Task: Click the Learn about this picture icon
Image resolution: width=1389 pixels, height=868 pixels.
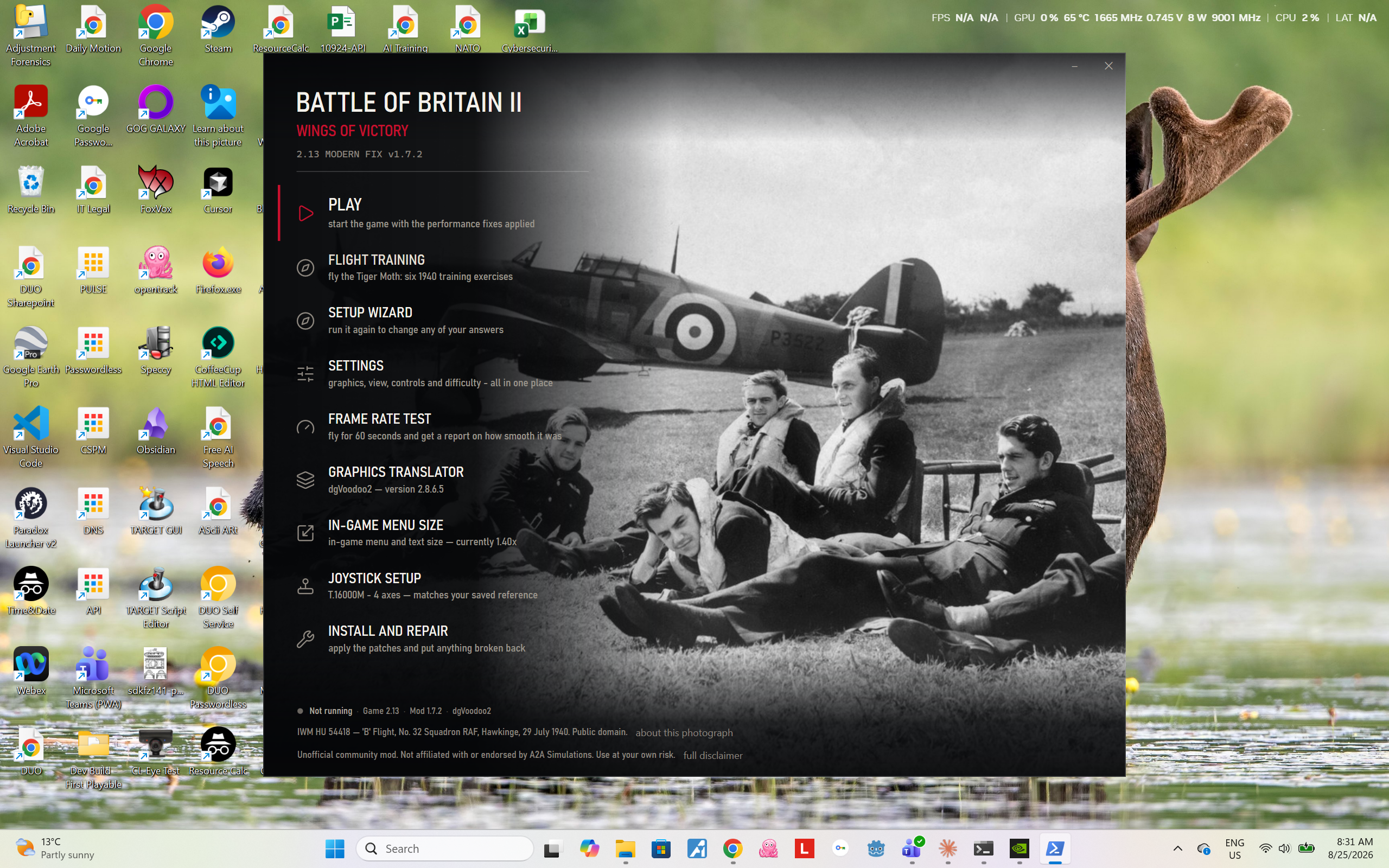Action: tap(218, 117)
